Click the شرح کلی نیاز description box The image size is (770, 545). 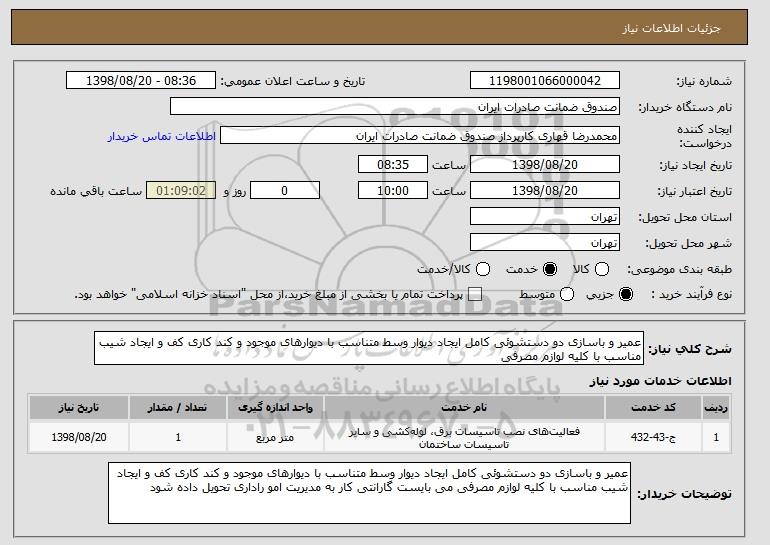tap(369, 349)
